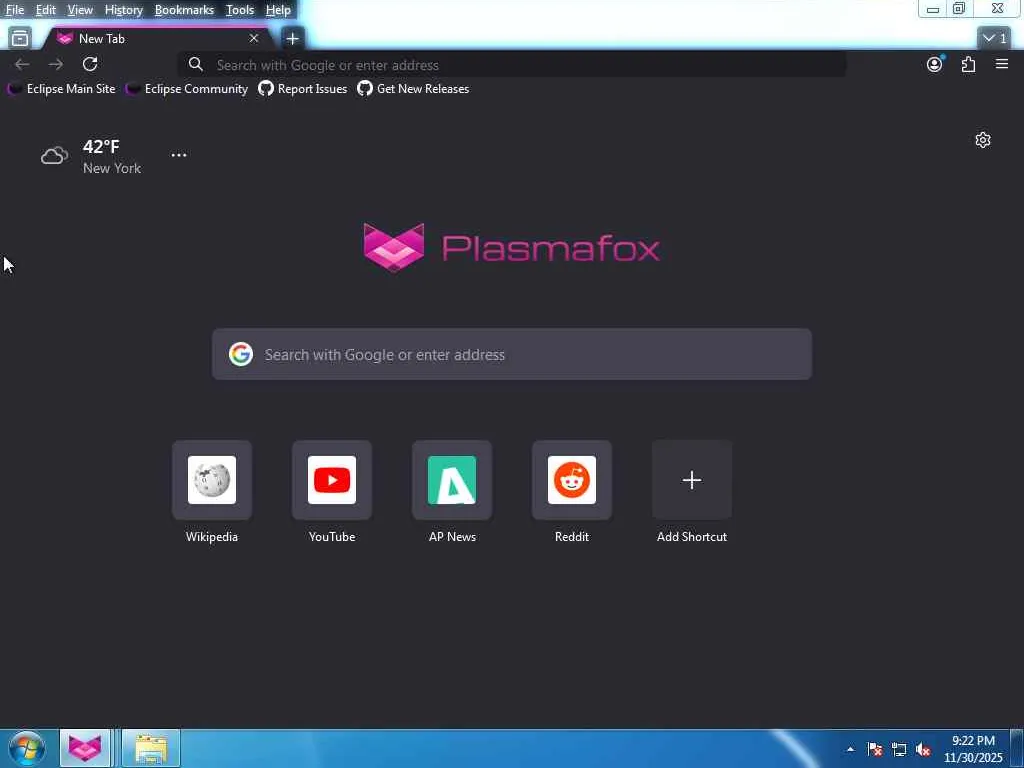Focus the center Google search box
Viewport: 1024px width, 768px height.
coord(512,354)
